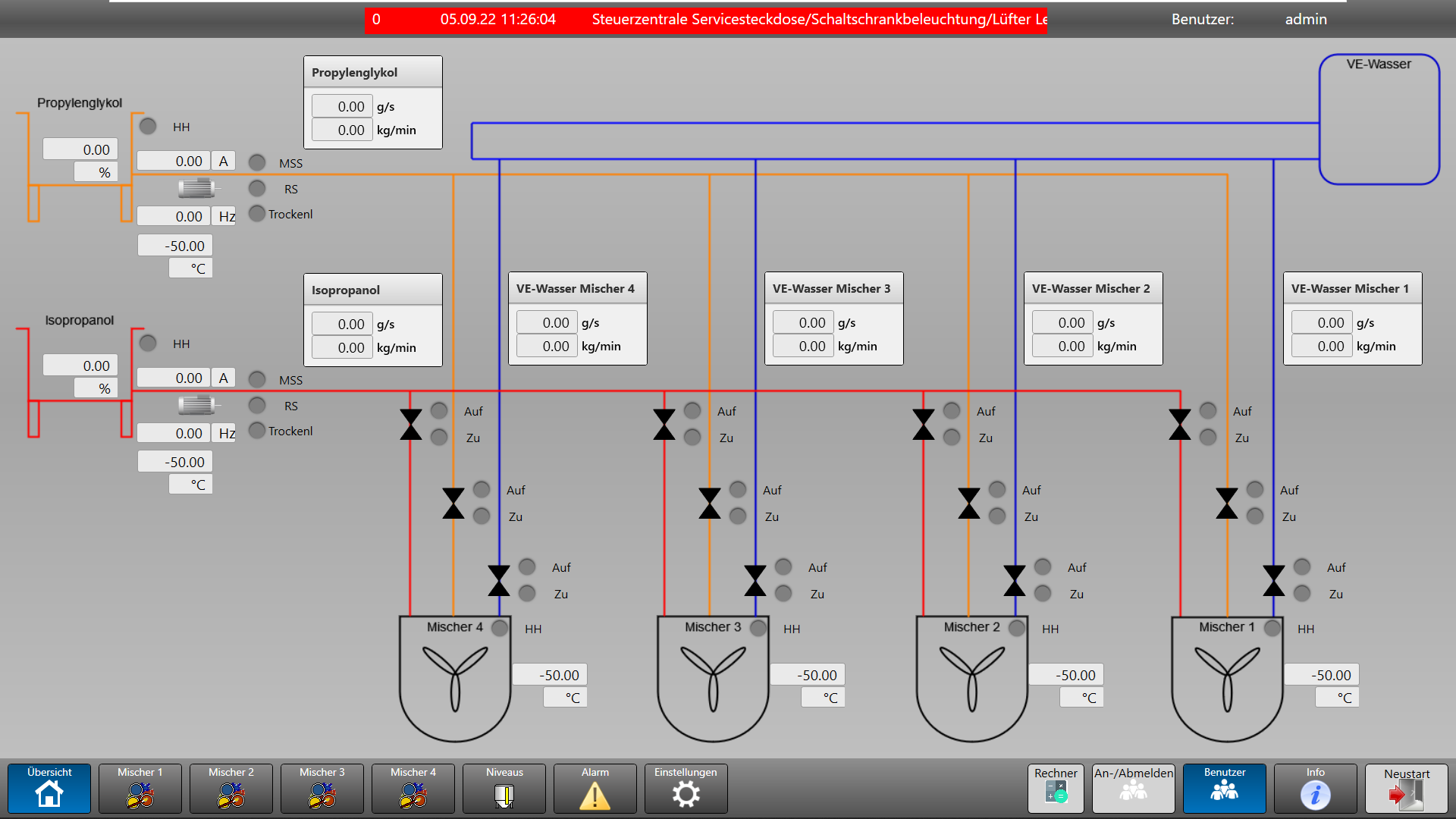Viewport: 1456px width, 819px height.
Task: Click Isopropanol valve above Mischer 4
Action: 411,425
